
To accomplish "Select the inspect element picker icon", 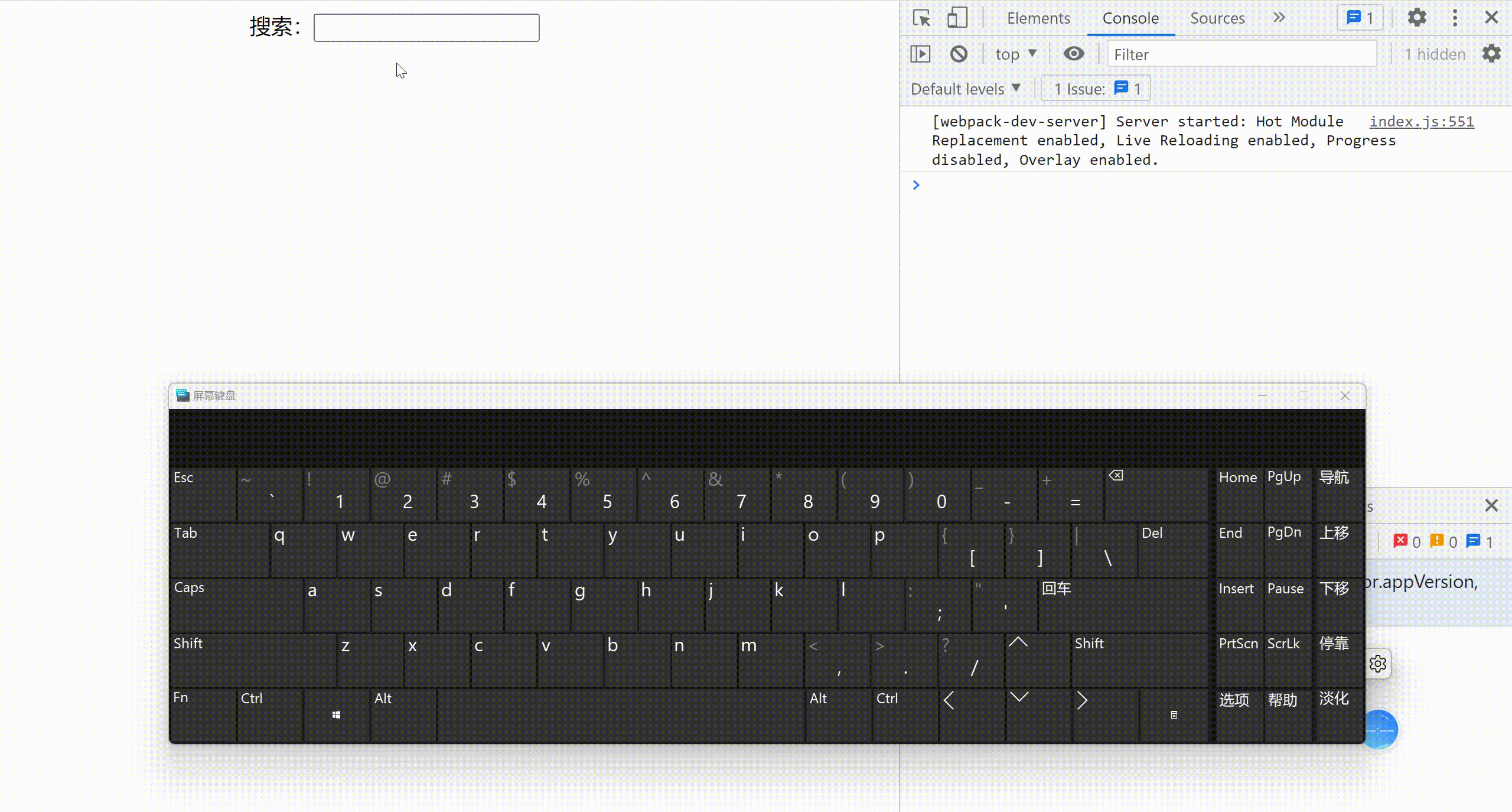I will (921, 18).
